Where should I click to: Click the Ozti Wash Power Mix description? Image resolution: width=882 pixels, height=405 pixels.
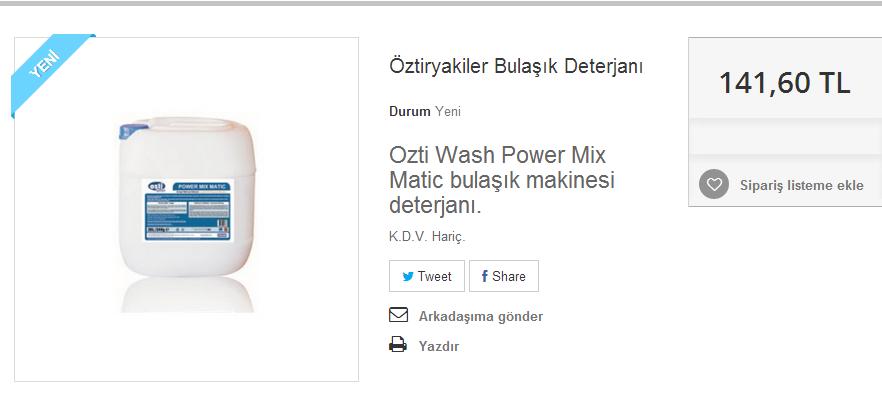502,181
